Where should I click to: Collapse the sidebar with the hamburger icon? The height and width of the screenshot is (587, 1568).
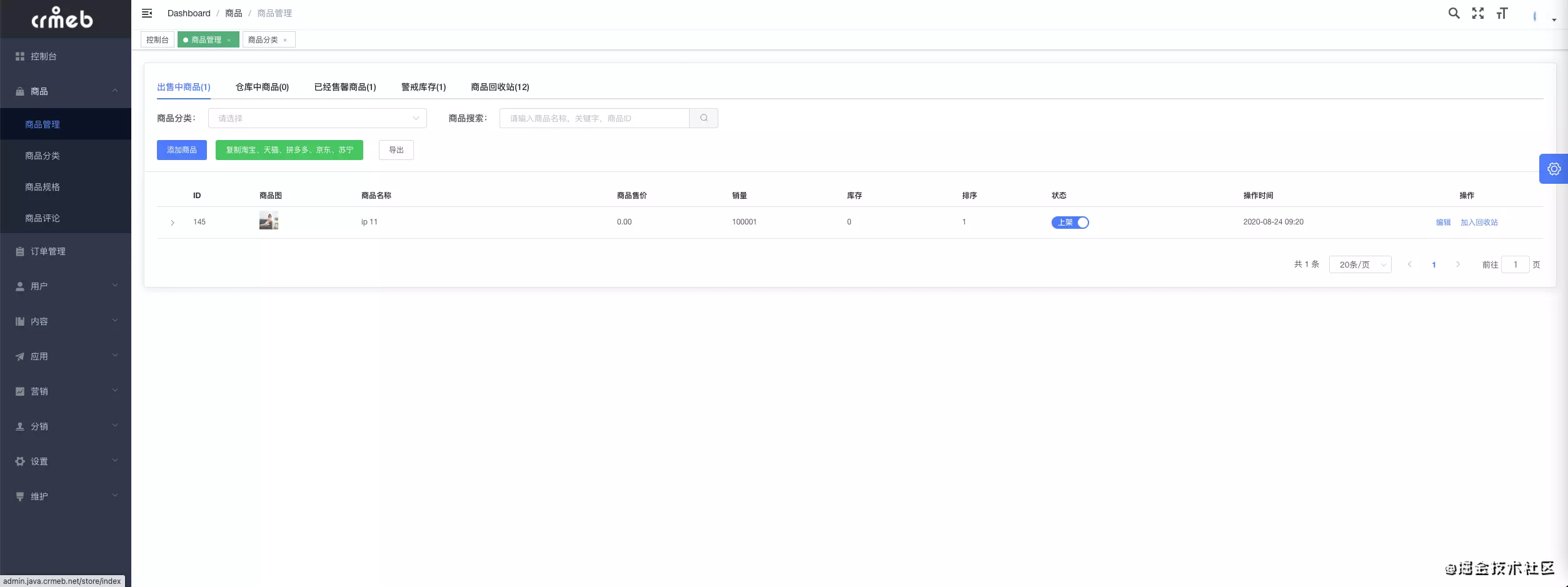147,13
